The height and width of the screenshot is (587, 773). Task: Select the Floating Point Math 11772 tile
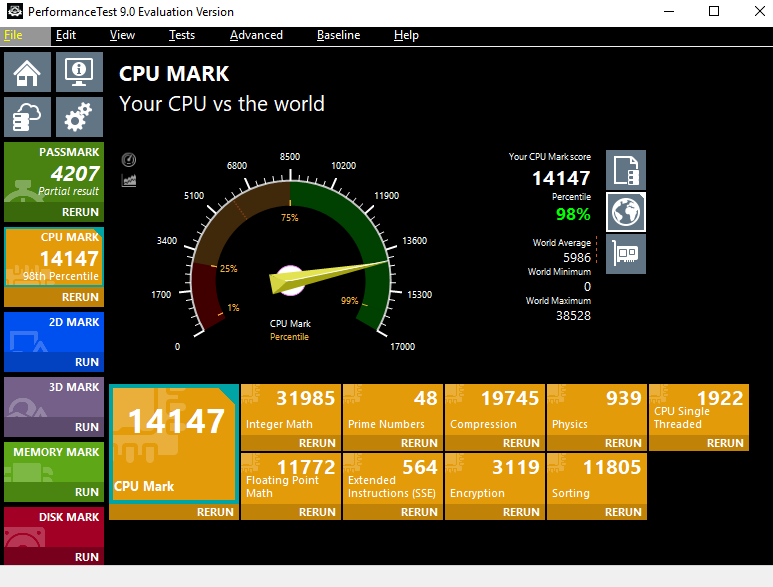point(291,479)
